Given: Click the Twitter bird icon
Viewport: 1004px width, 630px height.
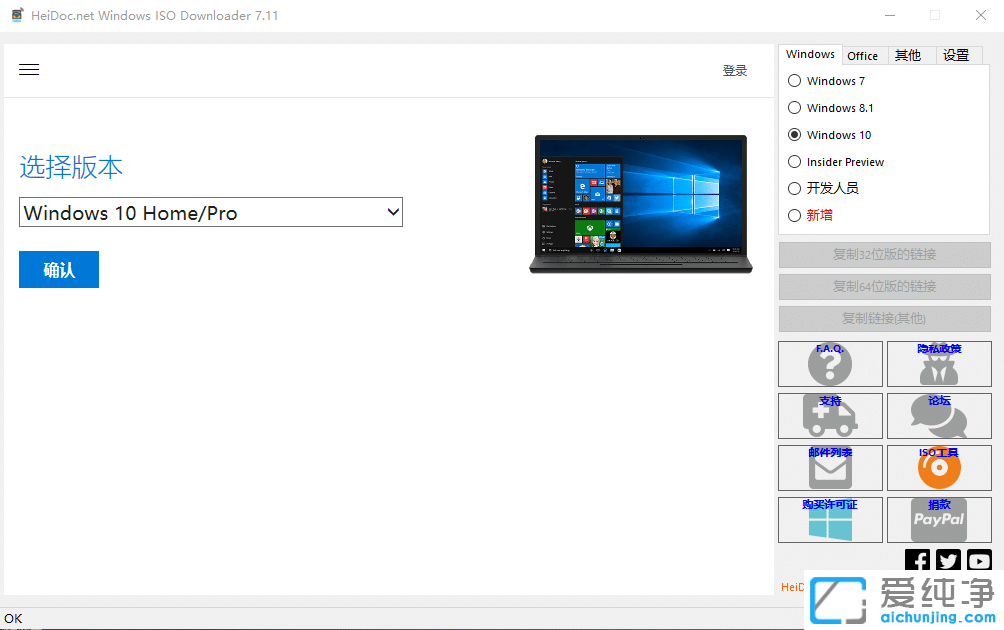Looking at the screenshot, I should (948, 561).
